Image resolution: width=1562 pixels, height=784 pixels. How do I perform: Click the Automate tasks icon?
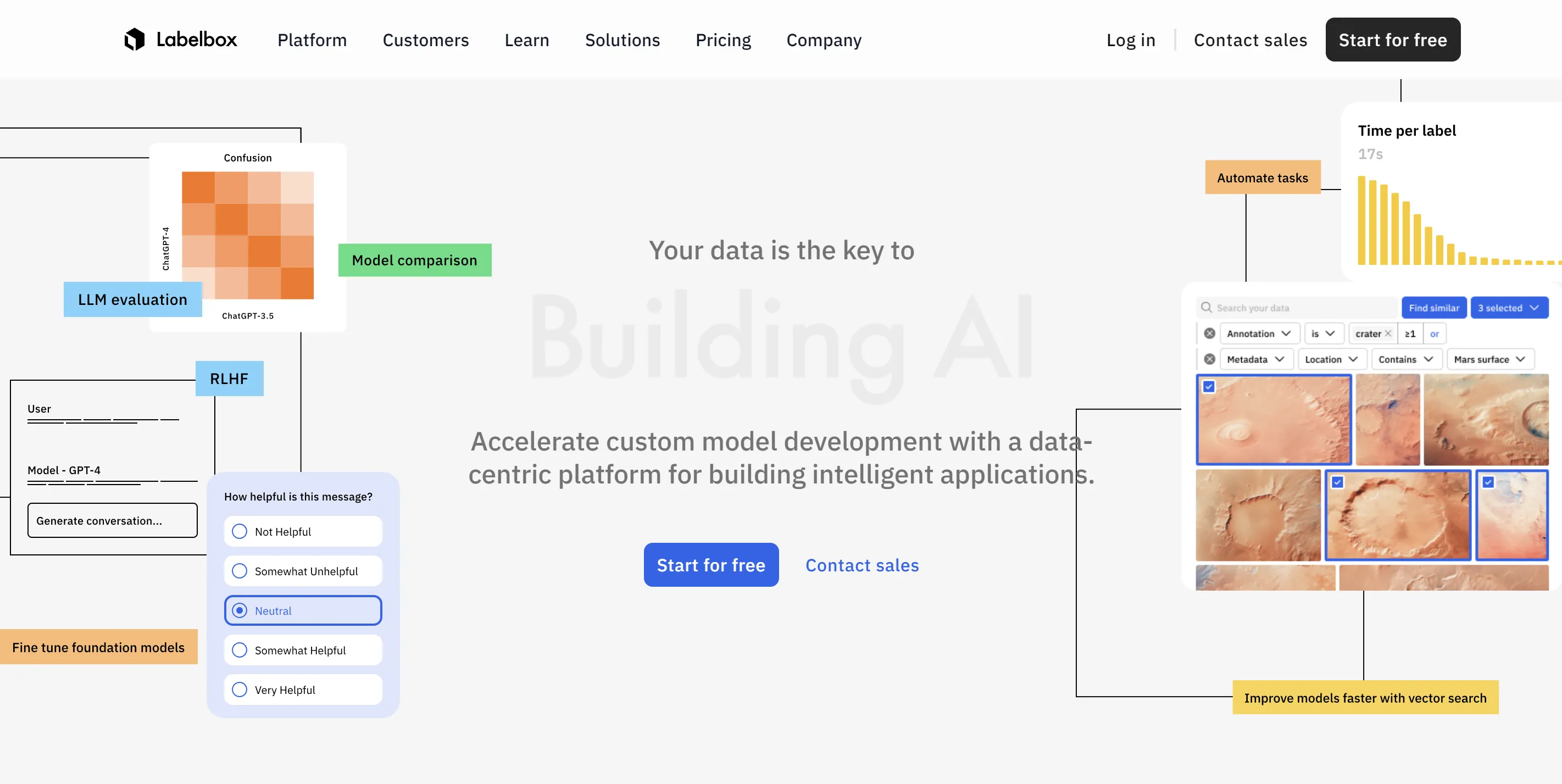[1263, 177]
